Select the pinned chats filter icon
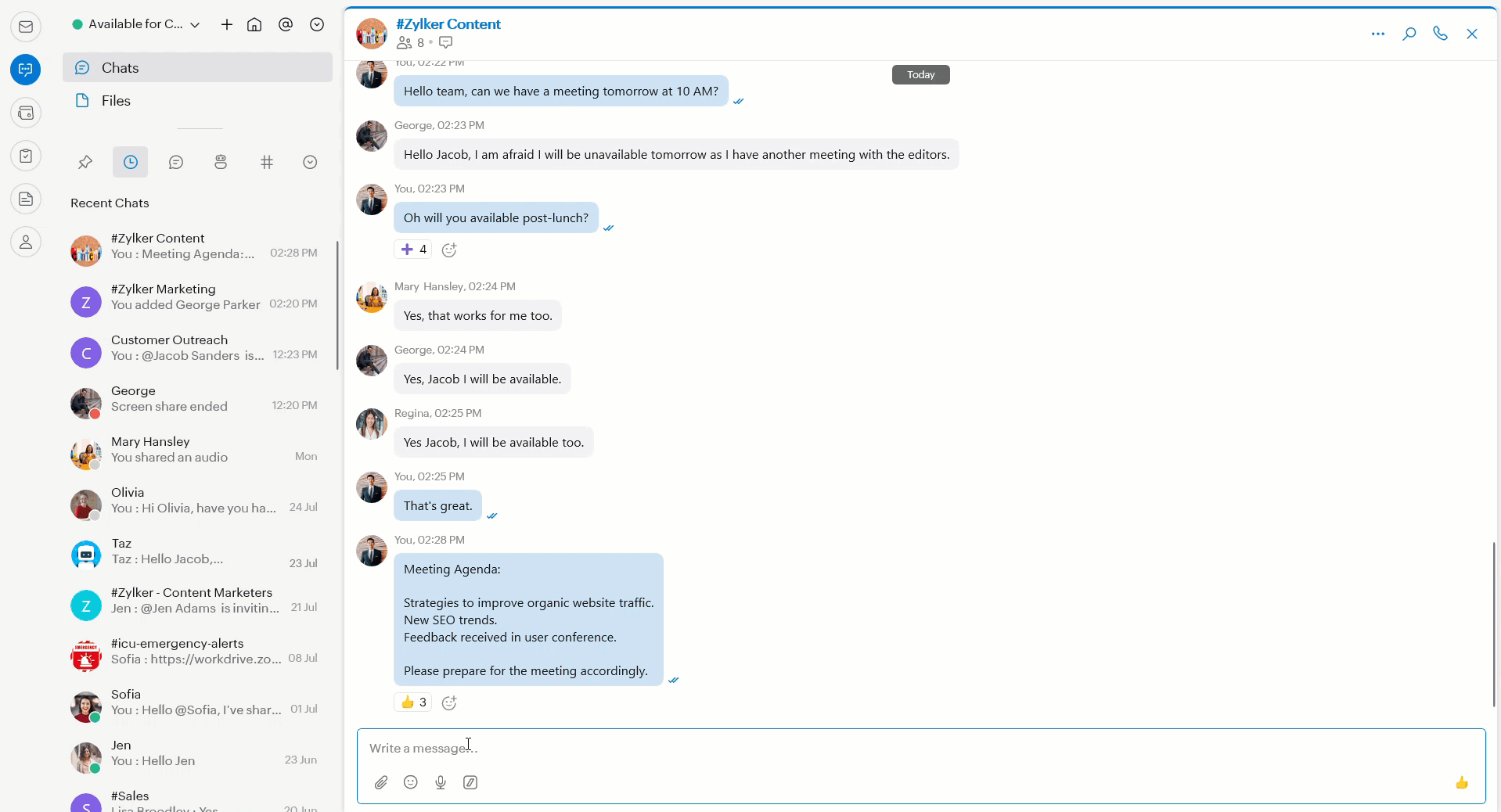 tap(85, 162)
